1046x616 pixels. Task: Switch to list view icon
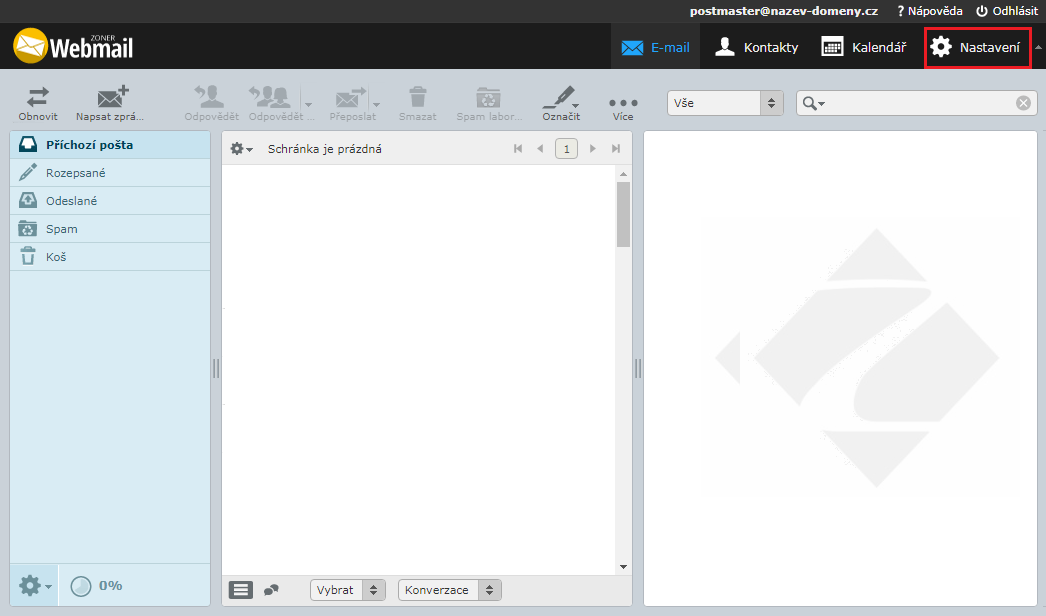(x=241, y=590)
